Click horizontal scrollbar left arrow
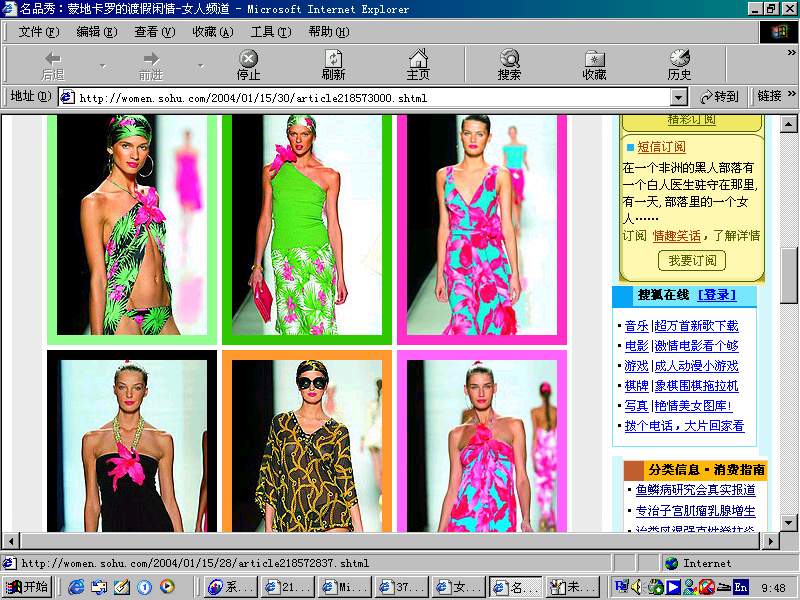The image size is (800, 600). pos(11,541)
